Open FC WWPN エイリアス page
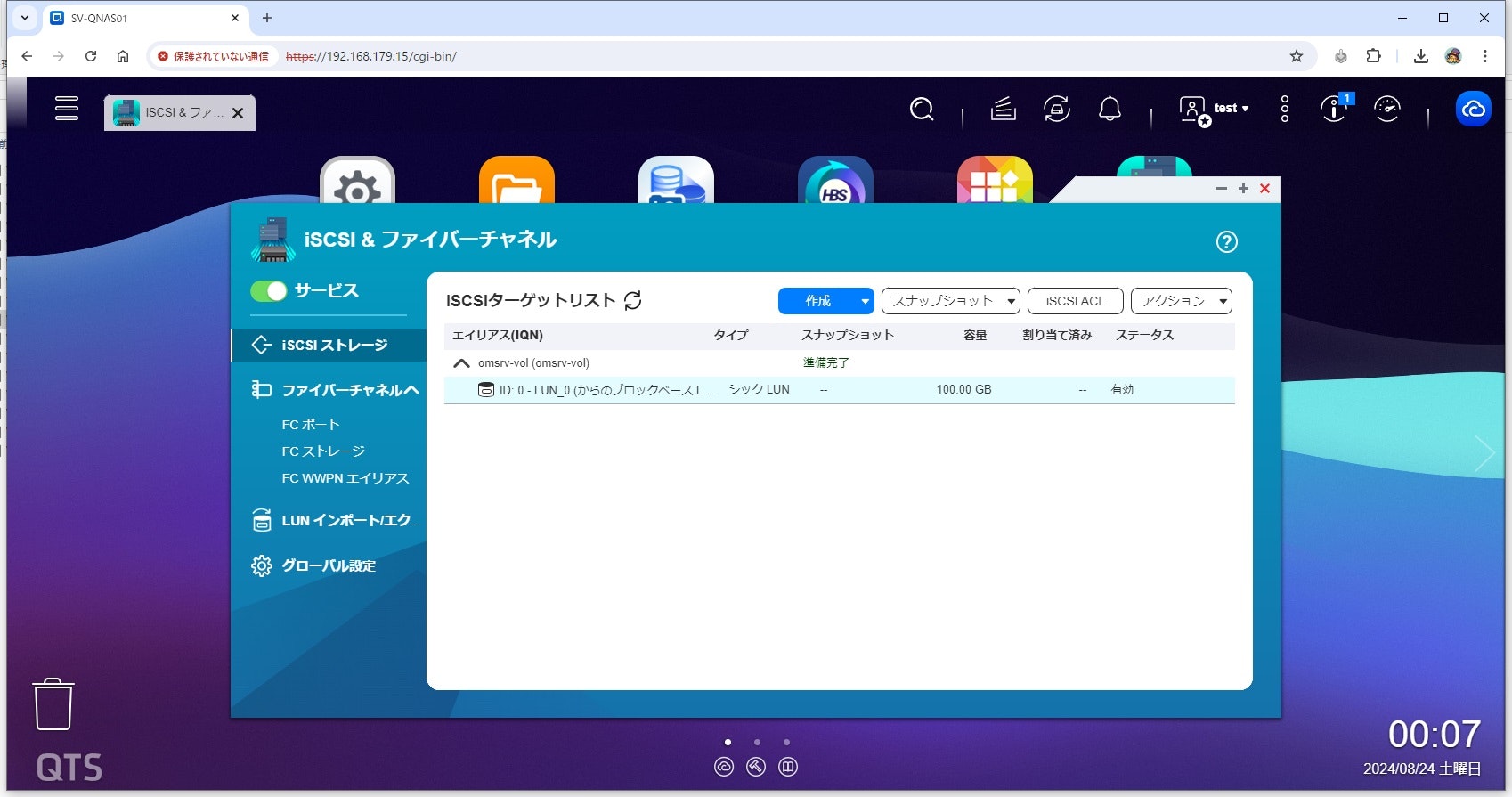 345,478
